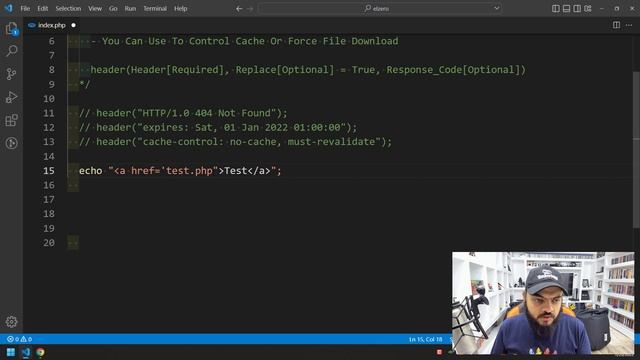Viewport: 640px width, 360px height.
Task: Open the Help menu
Action: click(180, 9)
